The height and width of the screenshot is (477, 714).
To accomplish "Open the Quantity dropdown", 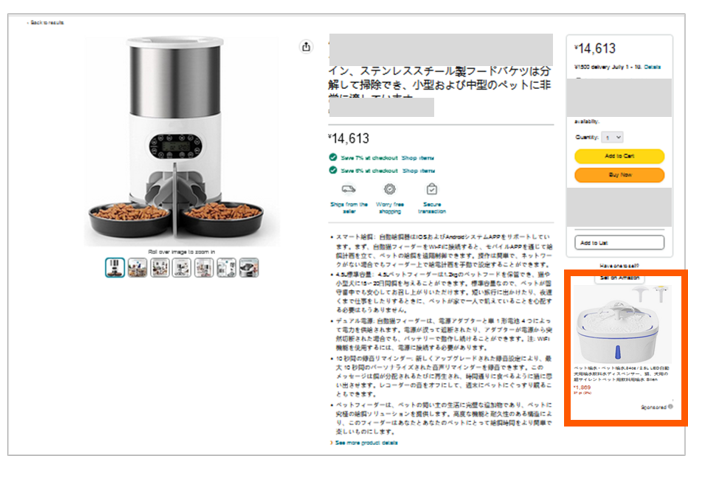I will 612,137.
